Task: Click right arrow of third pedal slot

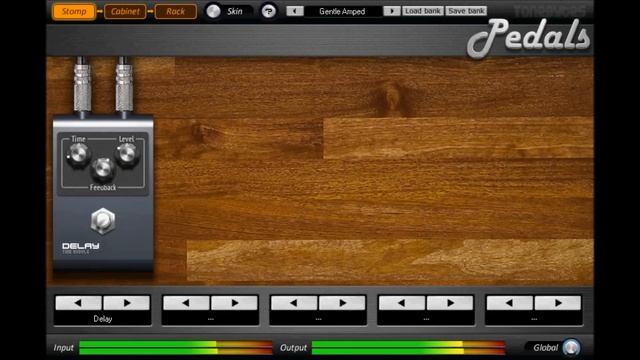Action: tap(342, 303)
